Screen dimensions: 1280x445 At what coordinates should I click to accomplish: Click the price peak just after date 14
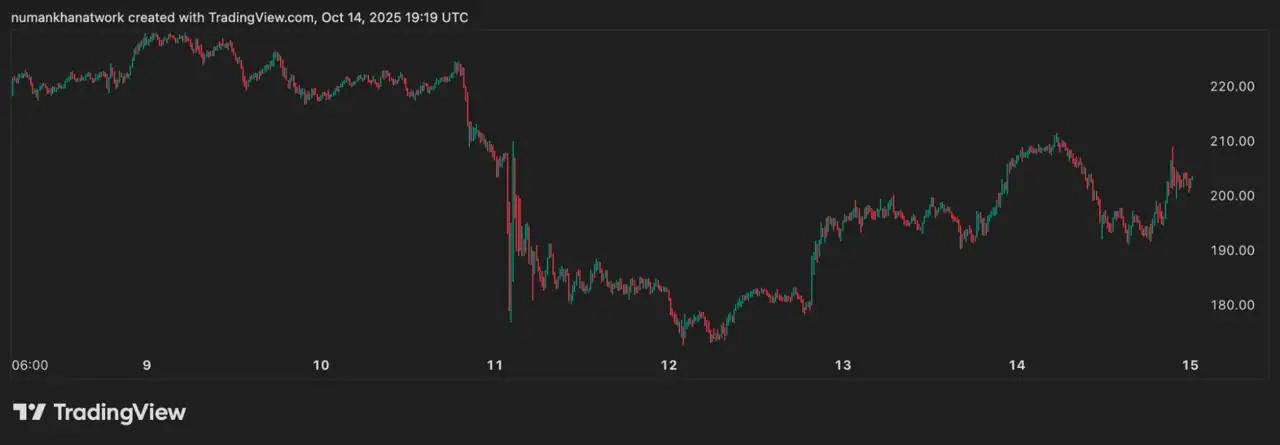(1056, 138)
